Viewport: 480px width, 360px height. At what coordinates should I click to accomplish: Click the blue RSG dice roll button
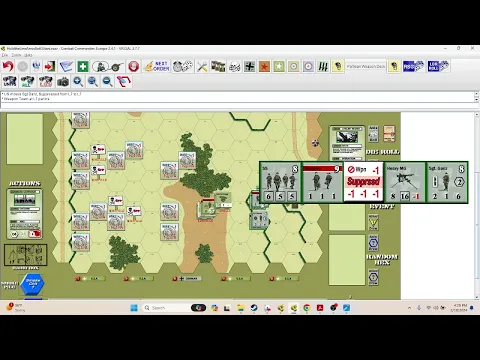(x=413, y=66)
